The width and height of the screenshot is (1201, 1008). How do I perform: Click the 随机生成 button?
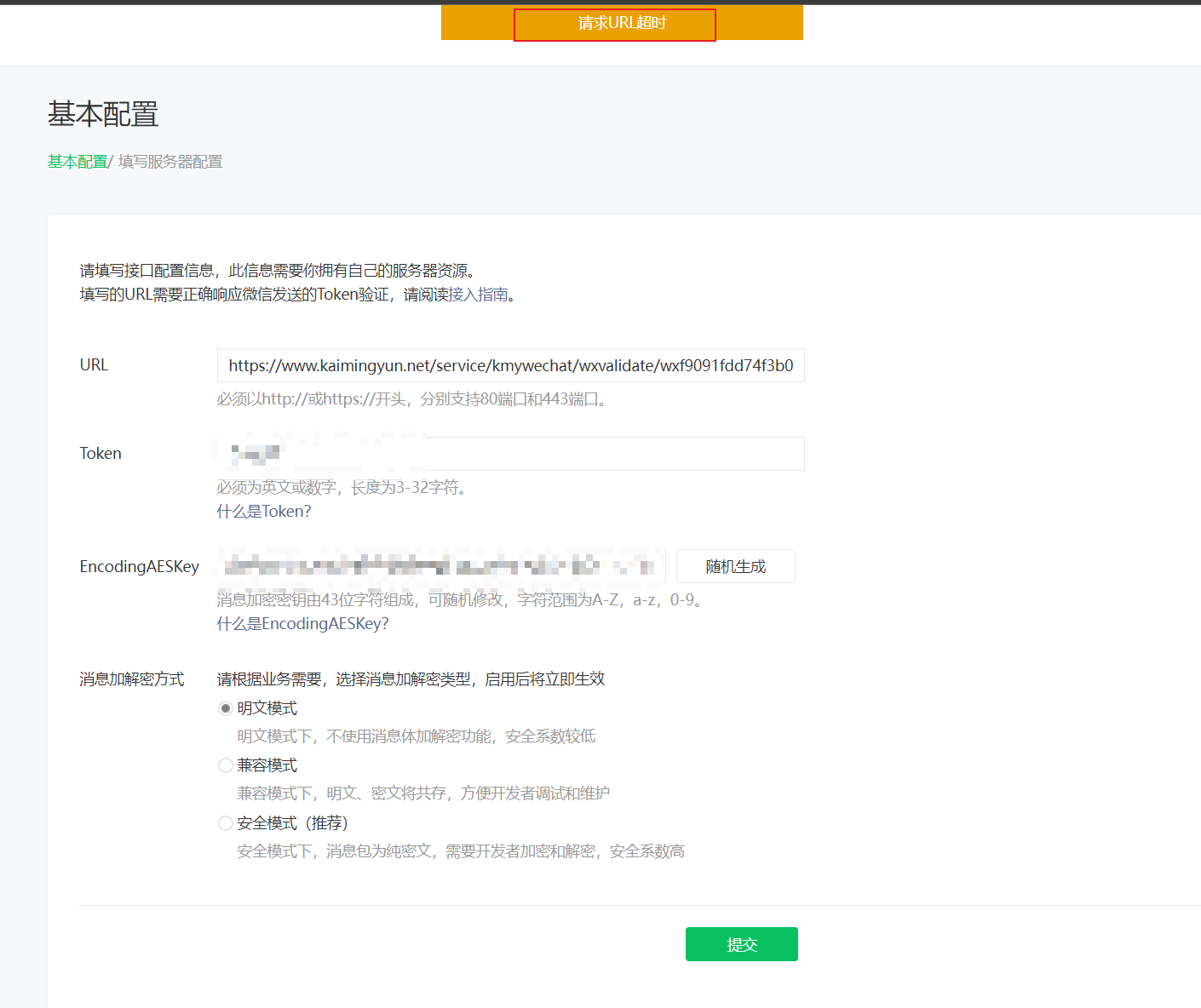(x=736, y=566)
